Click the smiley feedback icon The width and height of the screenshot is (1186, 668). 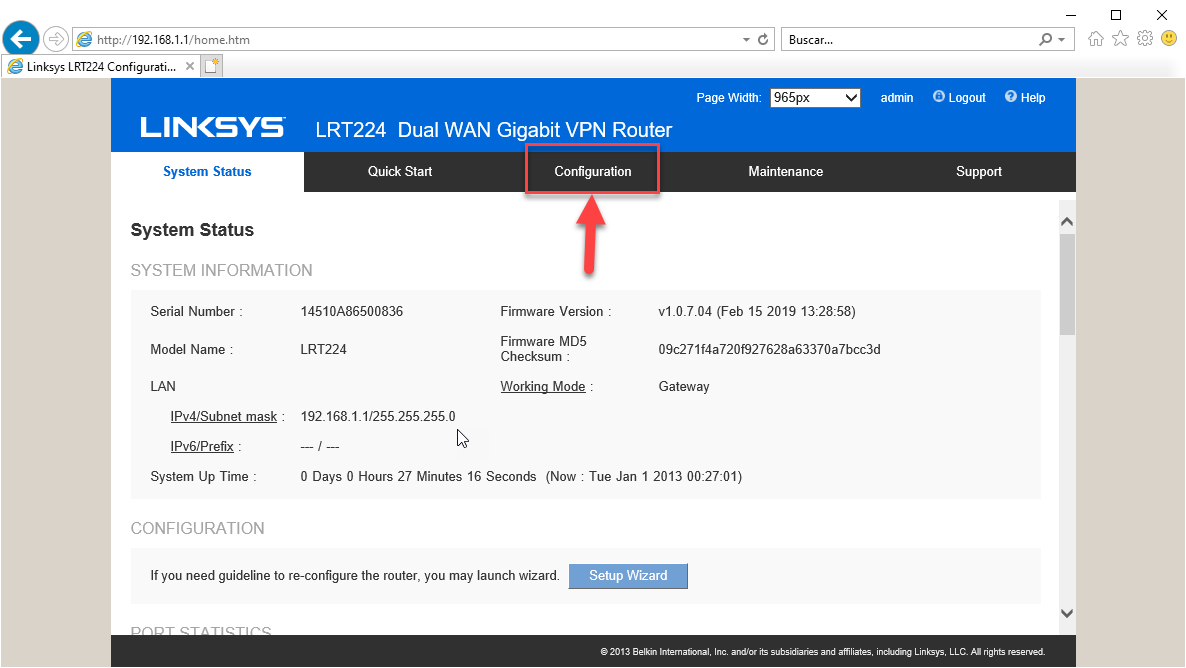1169,39
